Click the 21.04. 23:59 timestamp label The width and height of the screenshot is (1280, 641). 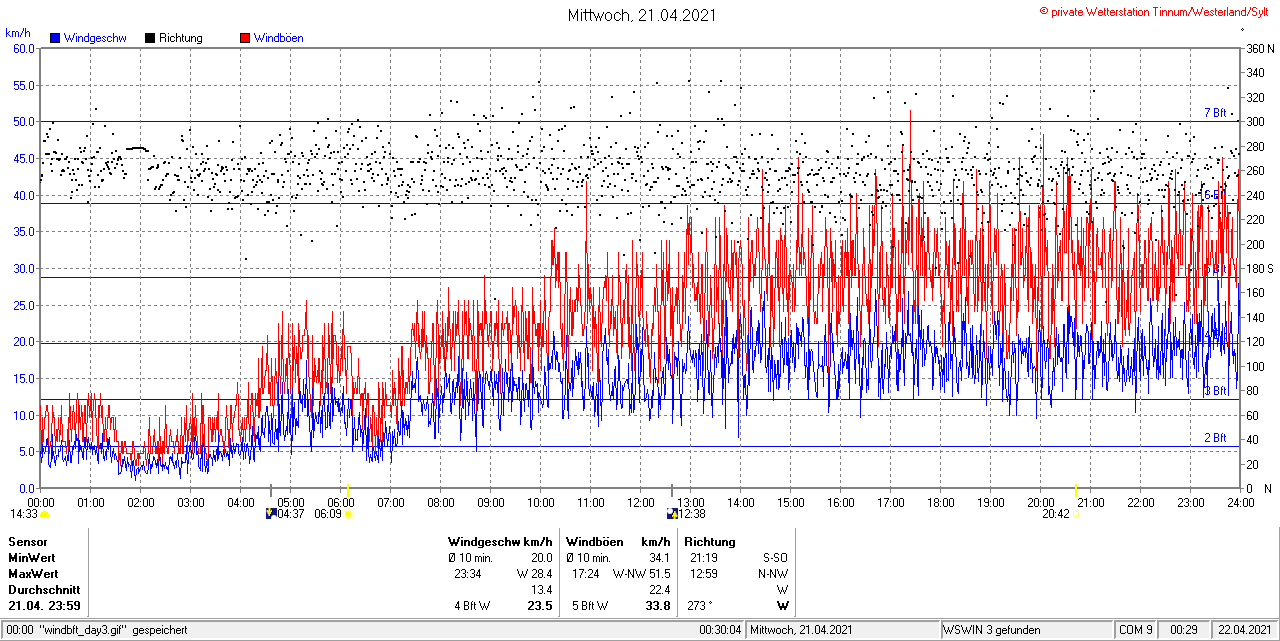coord(45,606)
